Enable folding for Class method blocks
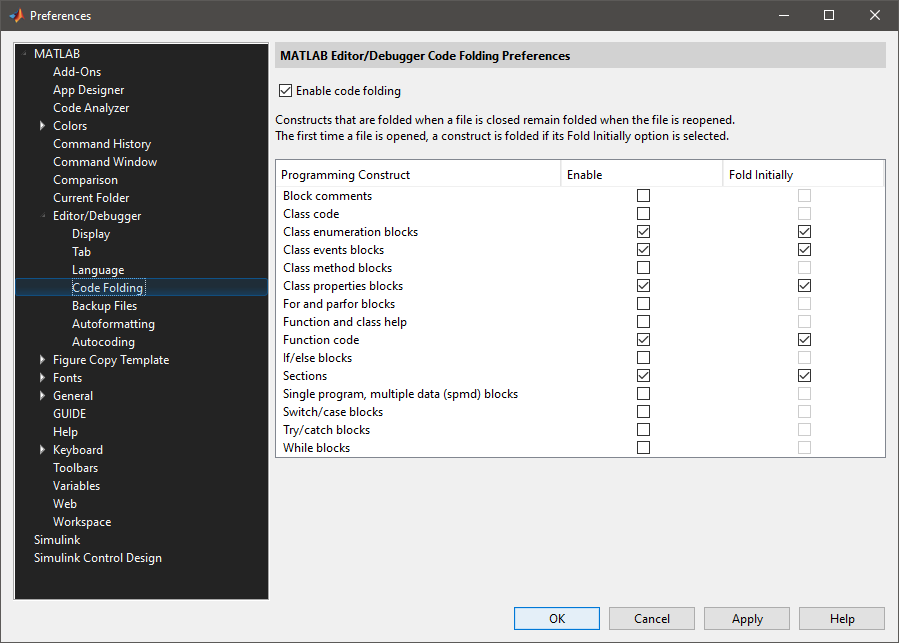The image size is (899, 643). coord(643,268)
